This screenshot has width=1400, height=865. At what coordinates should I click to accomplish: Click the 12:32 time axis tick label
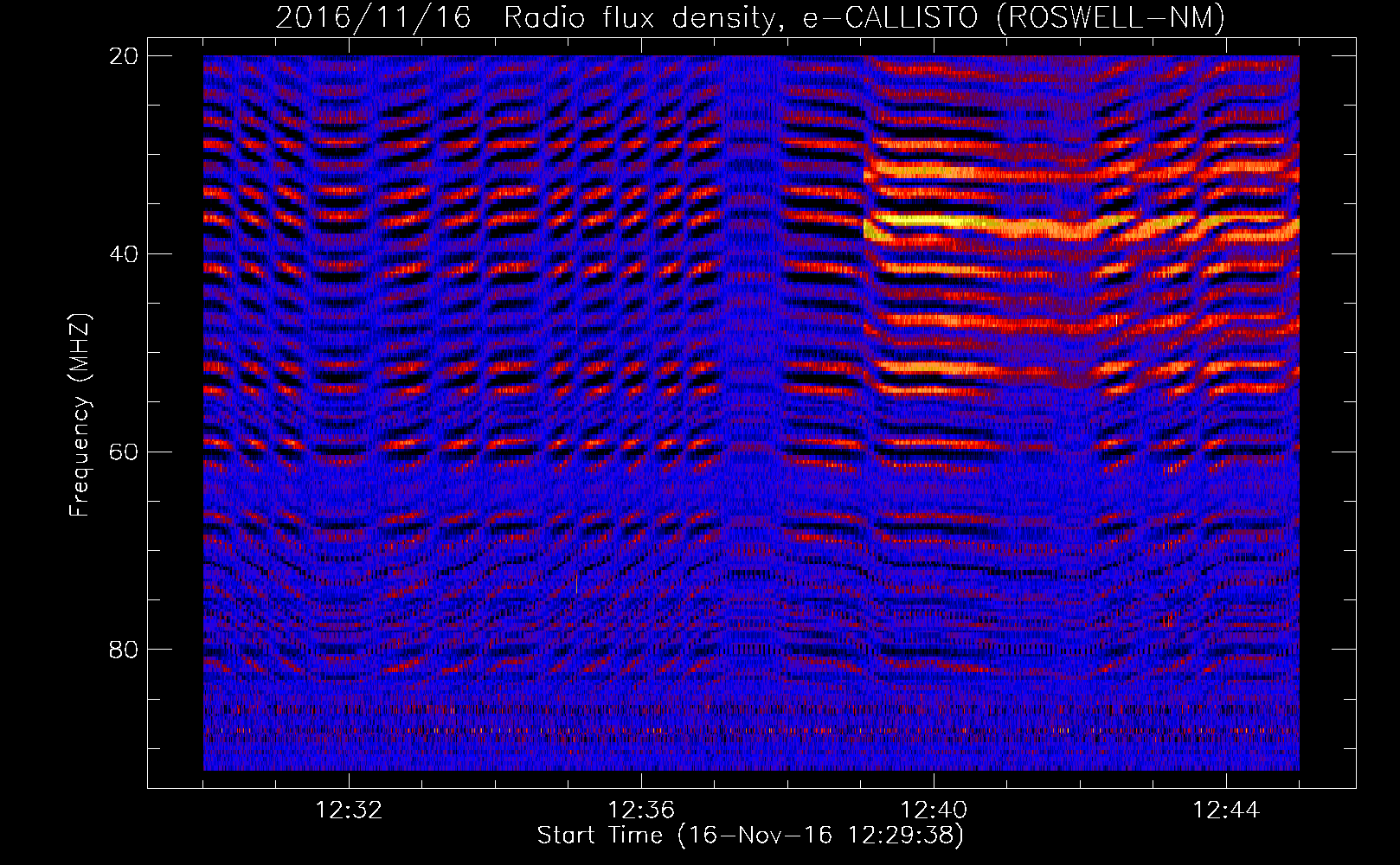click(x=350, y=811)
